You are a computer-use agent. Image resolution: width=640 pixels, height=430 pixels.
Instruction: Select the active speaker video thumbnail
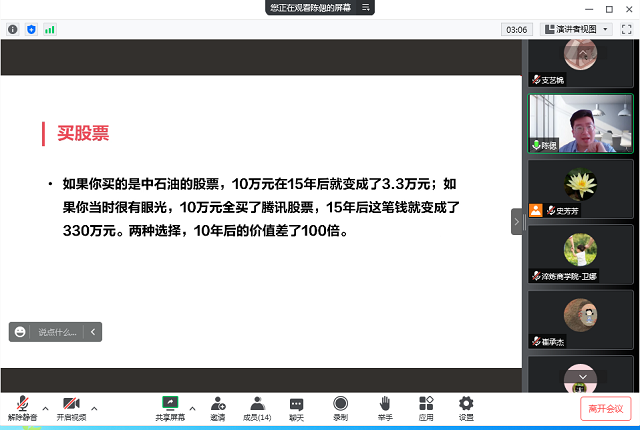click(x=580, y=123)
